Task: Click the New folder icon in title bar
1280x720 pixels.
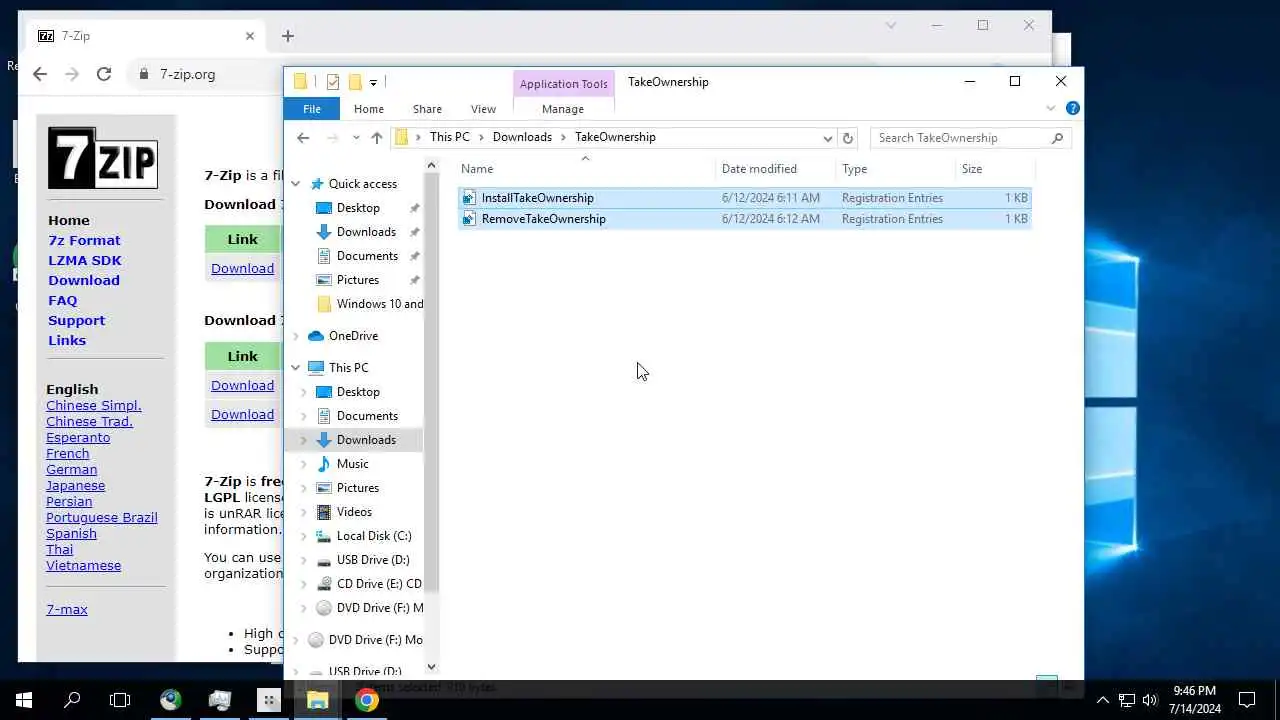Action: [x=354, y=82]
